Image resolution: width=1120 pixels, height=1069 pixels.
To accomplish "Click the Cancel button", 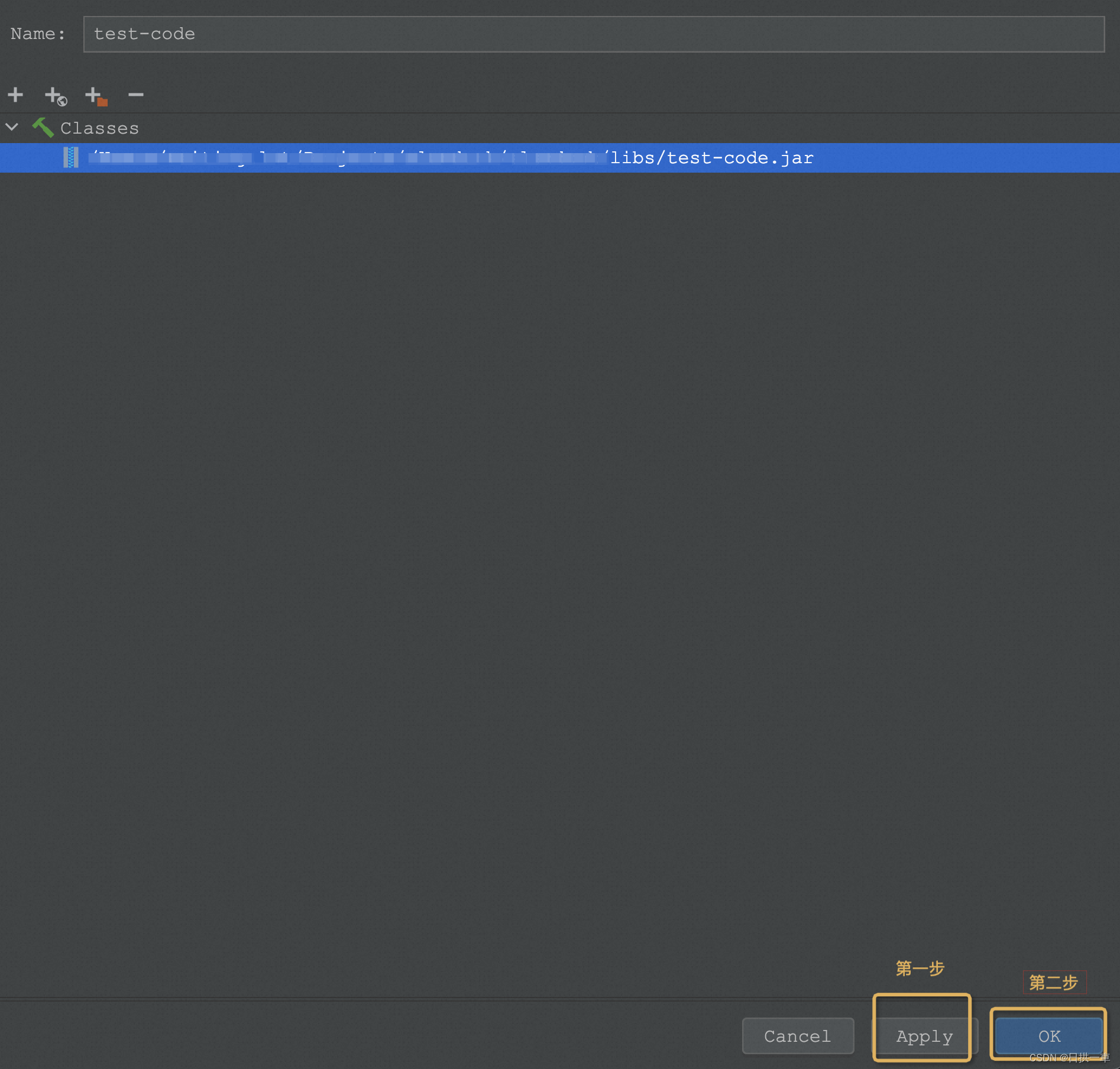I will click(x=798, y=1036).
